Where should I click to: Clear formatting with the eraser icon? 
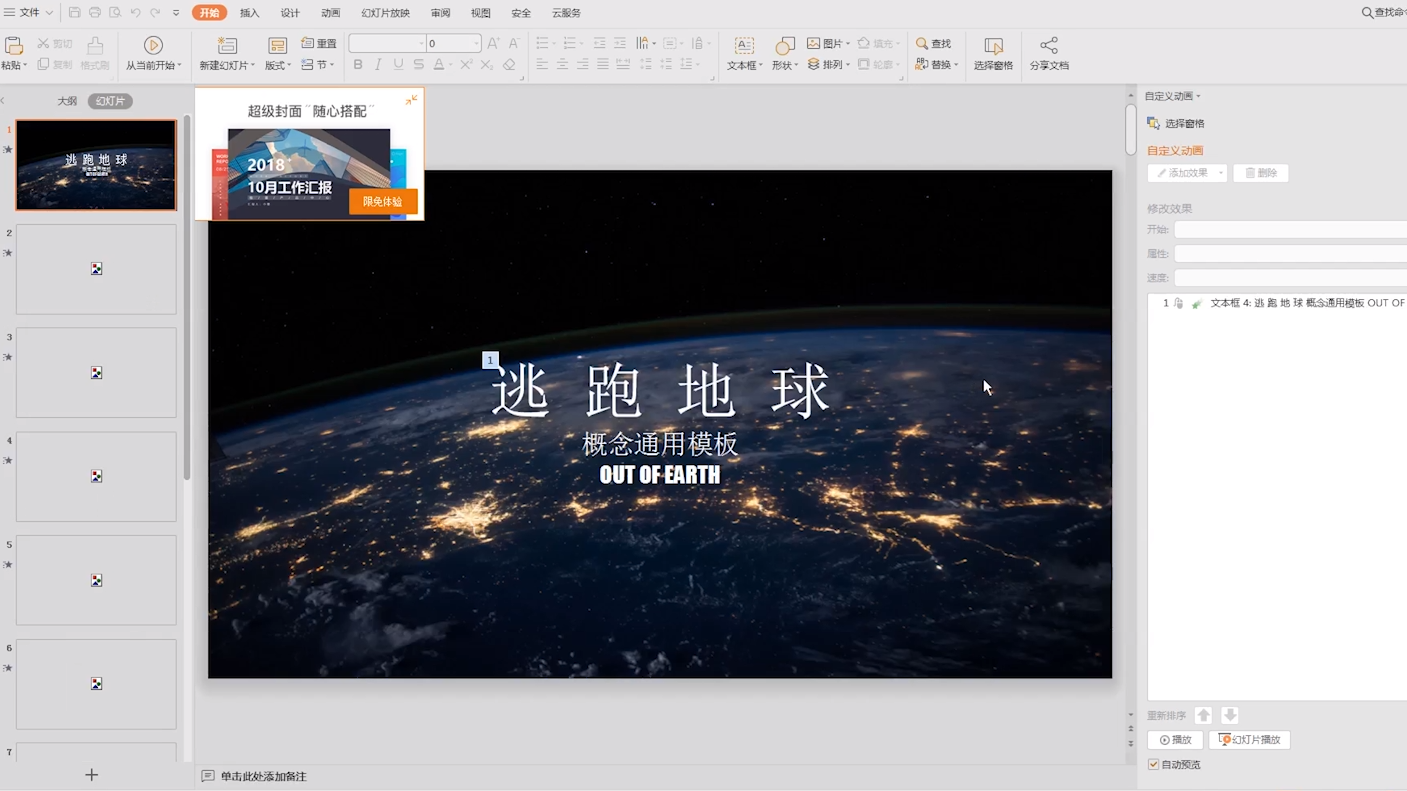509,64
